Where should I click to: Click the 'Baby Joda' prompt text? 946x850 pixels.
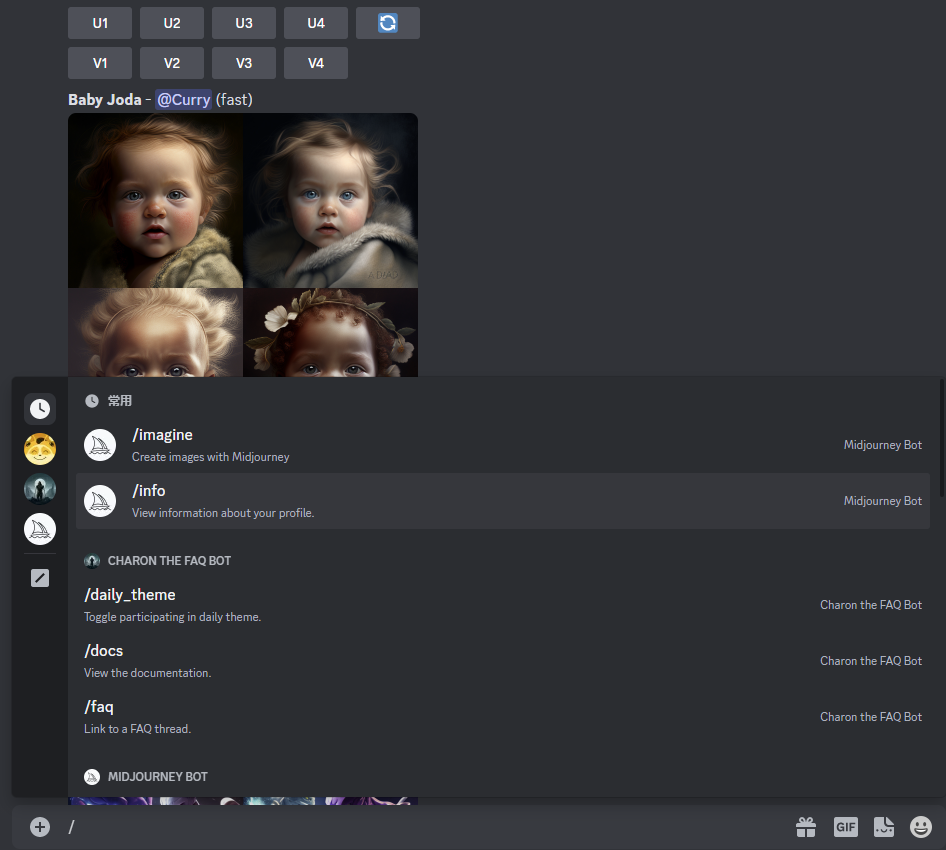coord(104,100)
